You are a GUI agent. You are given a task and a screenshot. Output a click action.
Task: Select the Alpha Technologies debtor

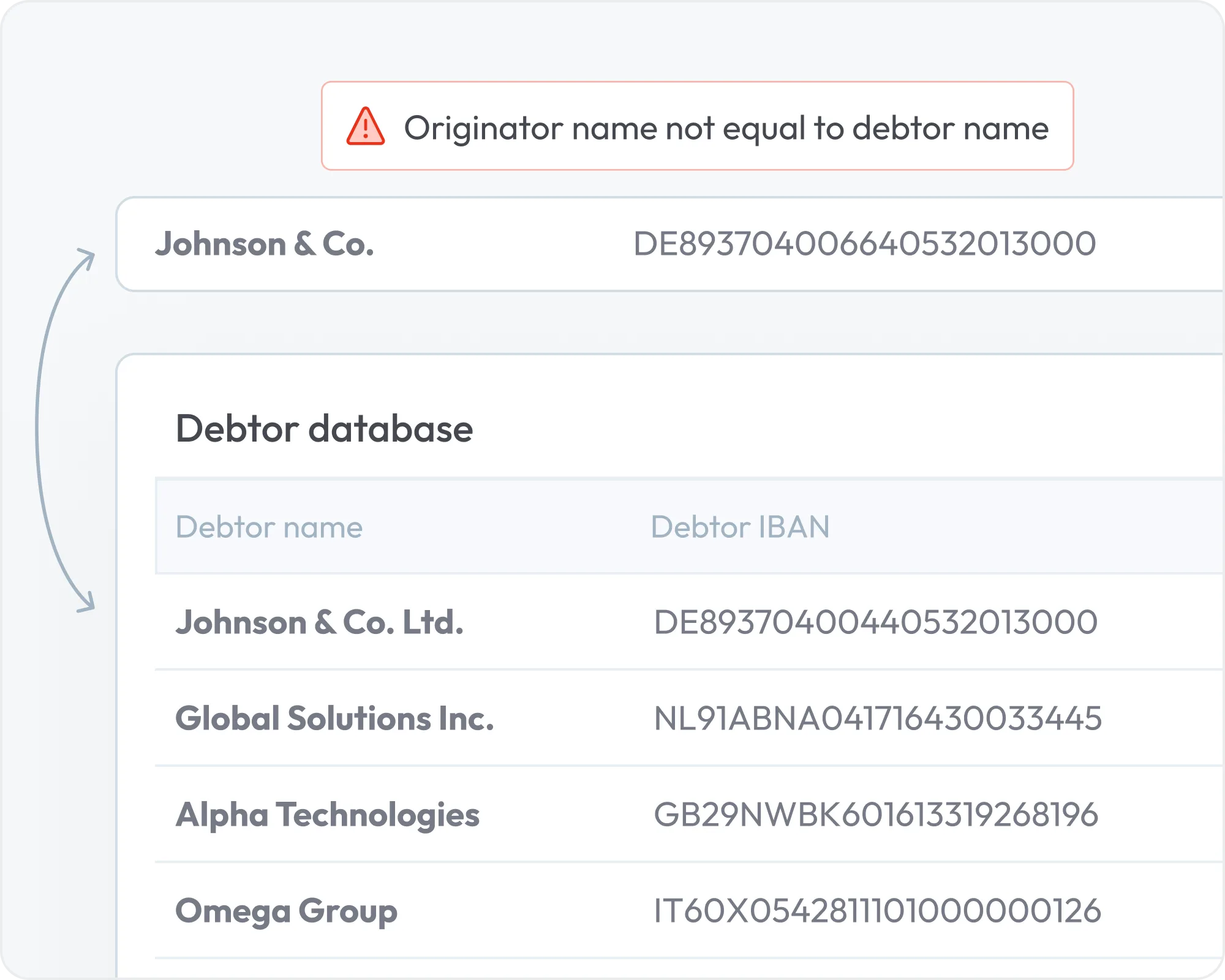click(328, 815)
